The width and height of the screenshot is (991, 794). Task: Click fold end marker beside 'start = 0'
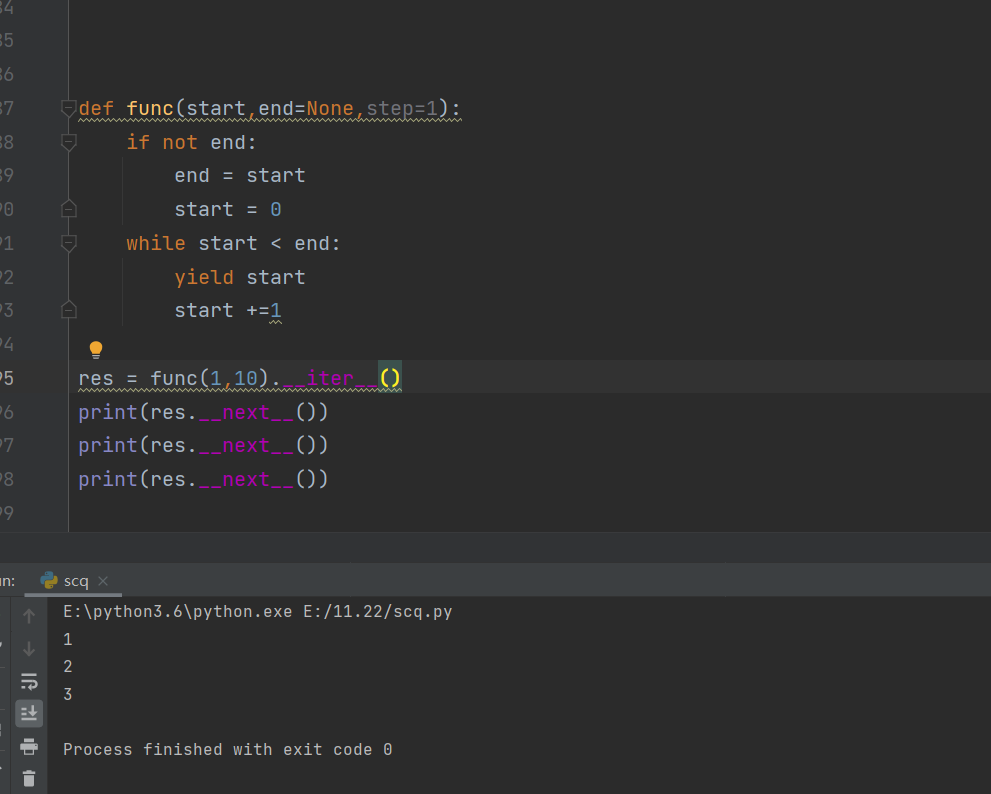click(x=68, y=209)
